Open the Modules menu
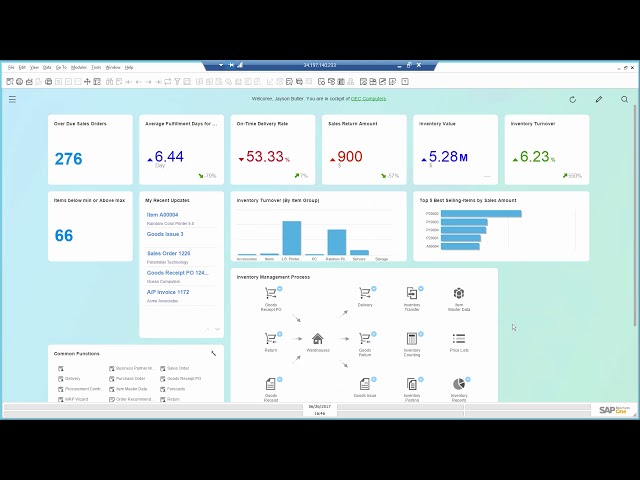Screen dimensions: 640x480 pyautogui.click(x=79, y=67)
